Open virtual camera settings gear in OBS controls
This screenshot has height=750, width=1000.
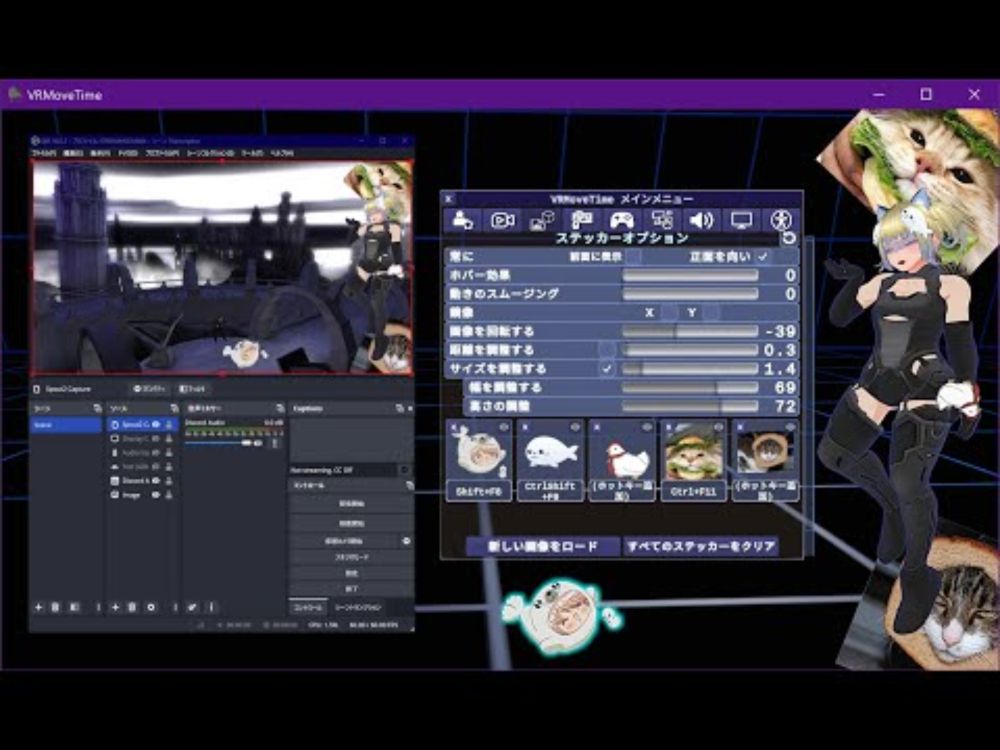[x=406, y=541]
